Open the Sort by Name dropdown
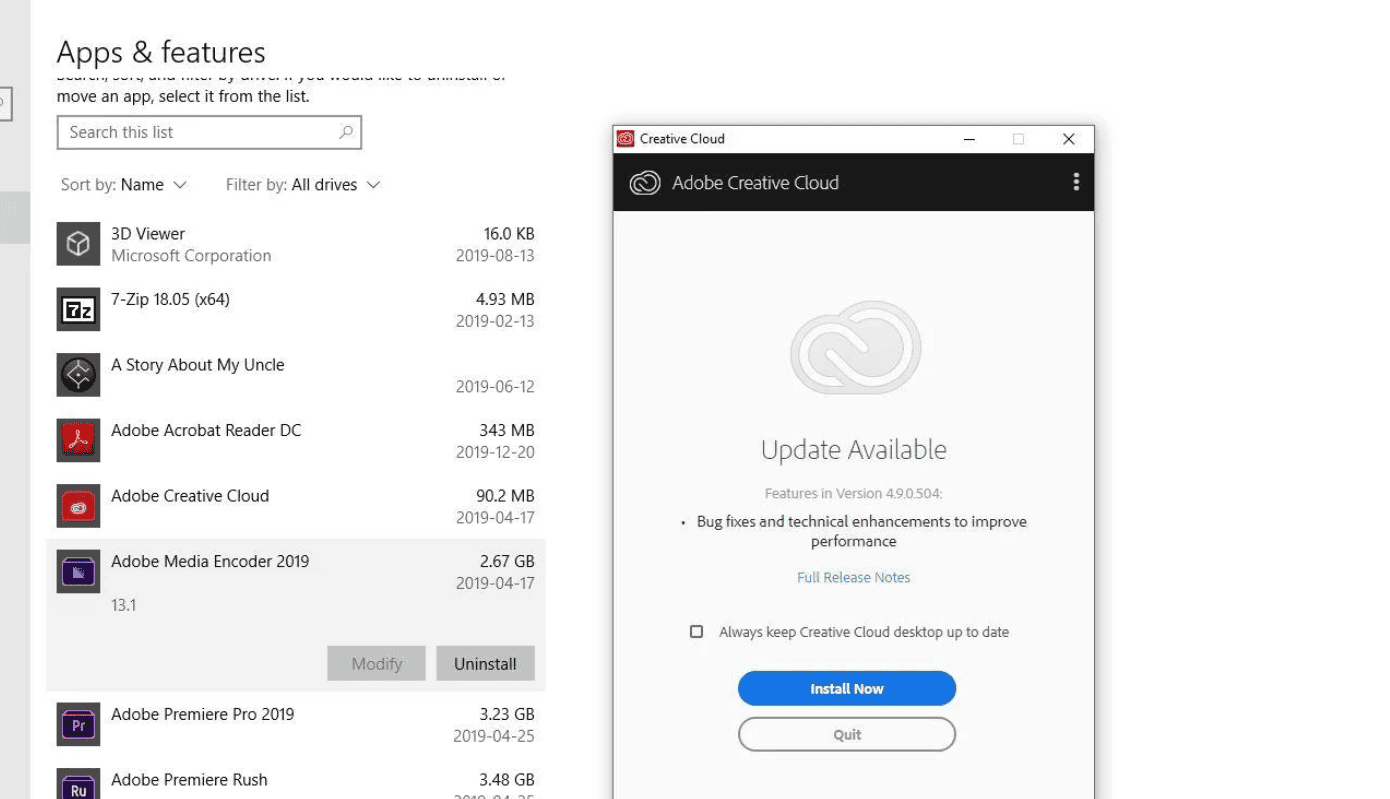This screenshot has height=799, width=1390. pos(124,184)
